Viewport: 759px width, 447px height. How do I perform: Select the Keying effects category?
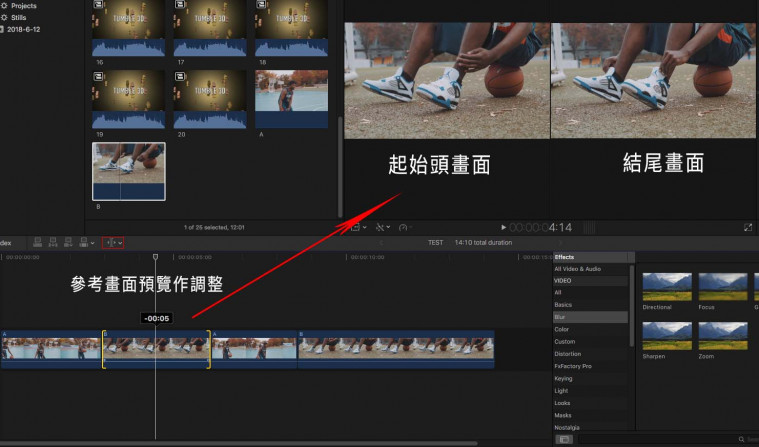point(563,378)
